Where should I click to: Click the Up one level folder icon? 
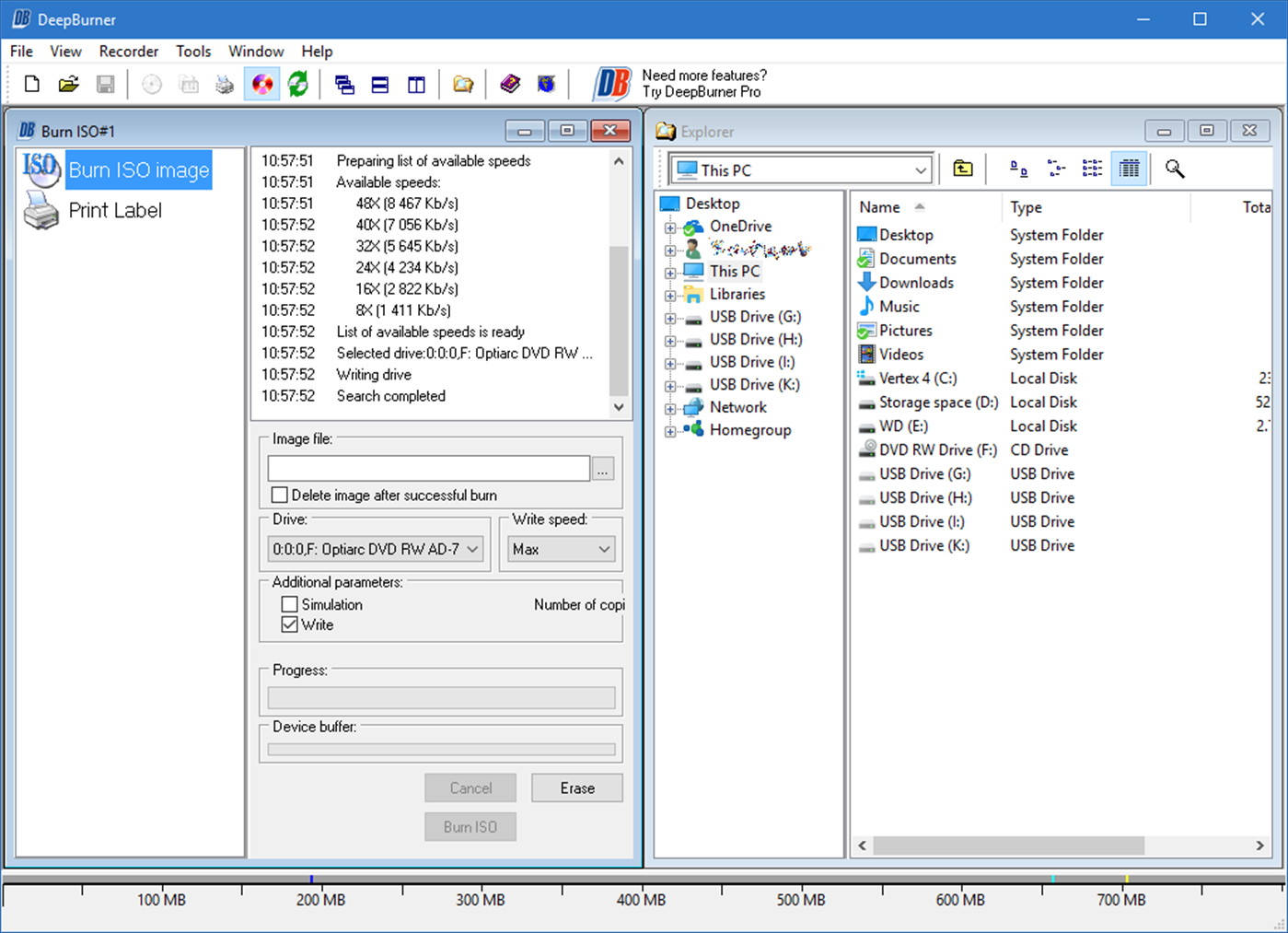click(x=963, y=169)
